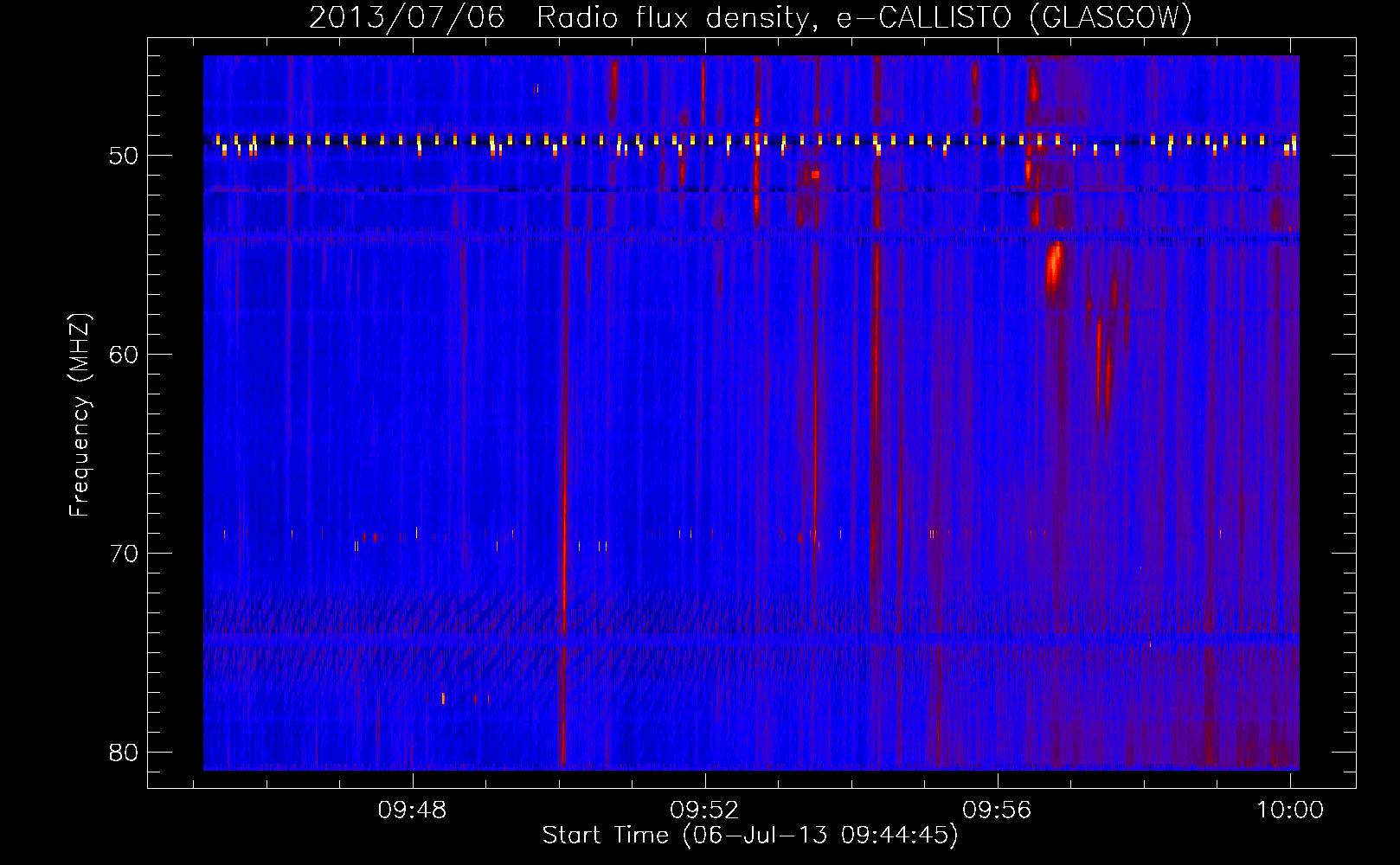Click the 'Frequency (MHZ)' axis label
The image size is (1400, 865).
[80, 415]
